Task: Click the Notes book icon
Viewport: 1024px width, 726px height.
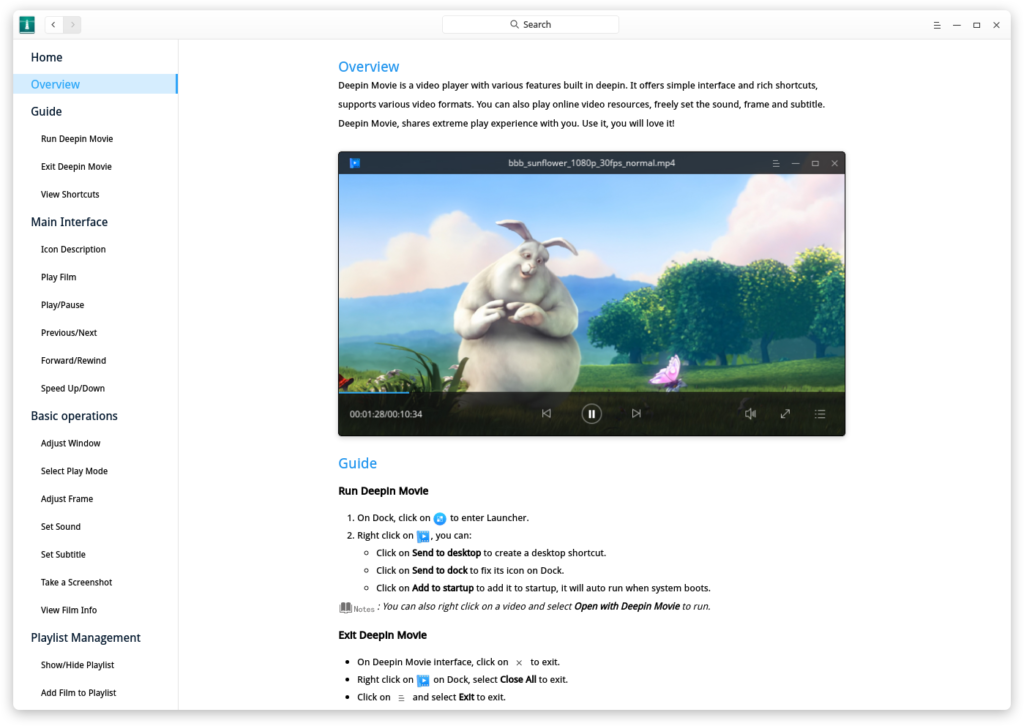Action: (x=345, y=608)
